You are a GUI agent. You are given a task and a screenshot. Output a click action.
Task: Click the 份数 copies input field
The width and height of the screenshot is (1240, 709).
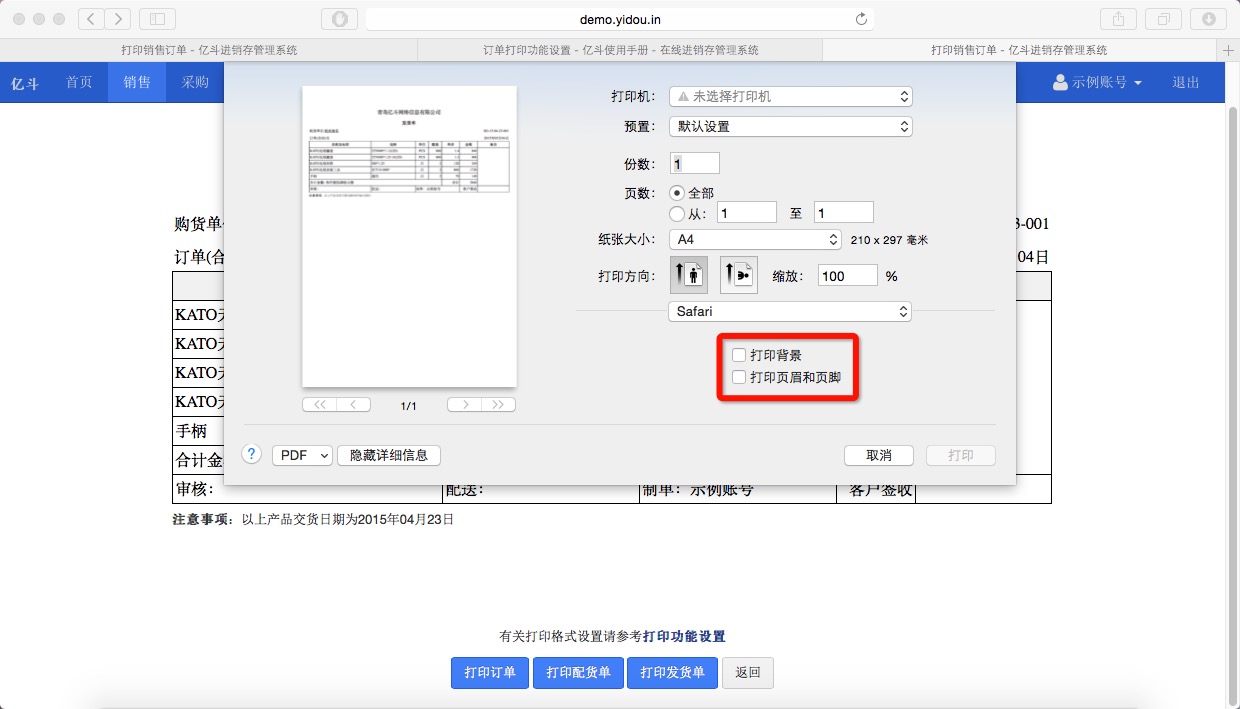tap(695, 164)
